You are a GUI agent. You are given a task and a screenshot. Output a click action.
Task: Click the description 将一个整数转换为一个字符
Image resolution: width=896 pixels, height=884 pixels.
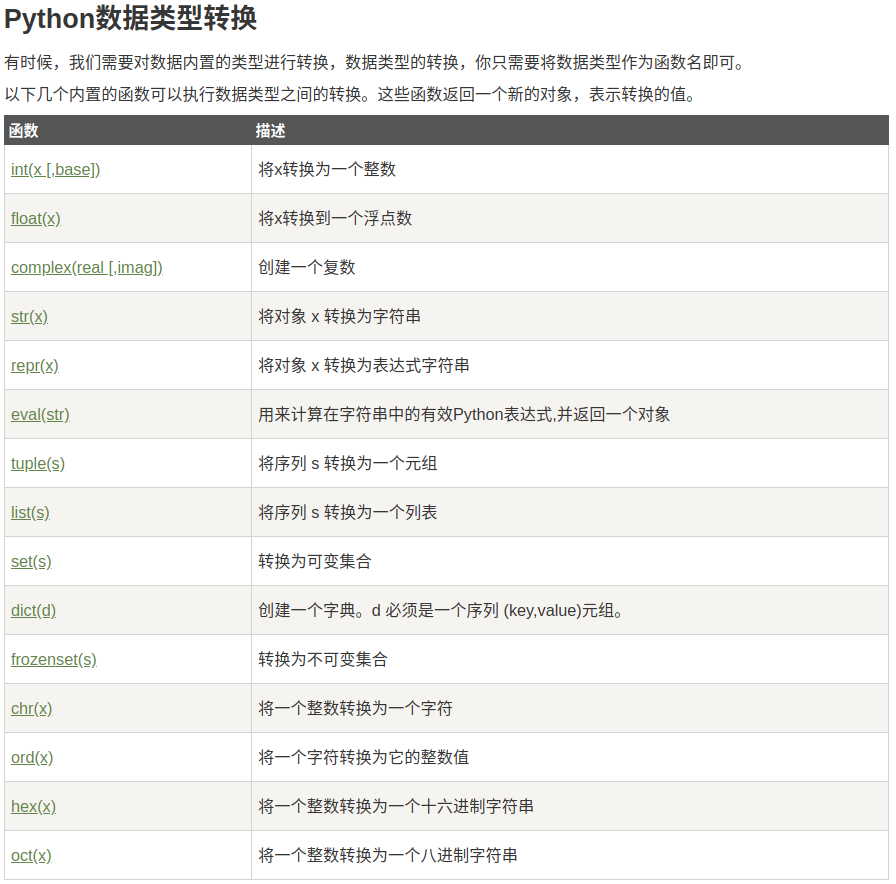(355, 709)
